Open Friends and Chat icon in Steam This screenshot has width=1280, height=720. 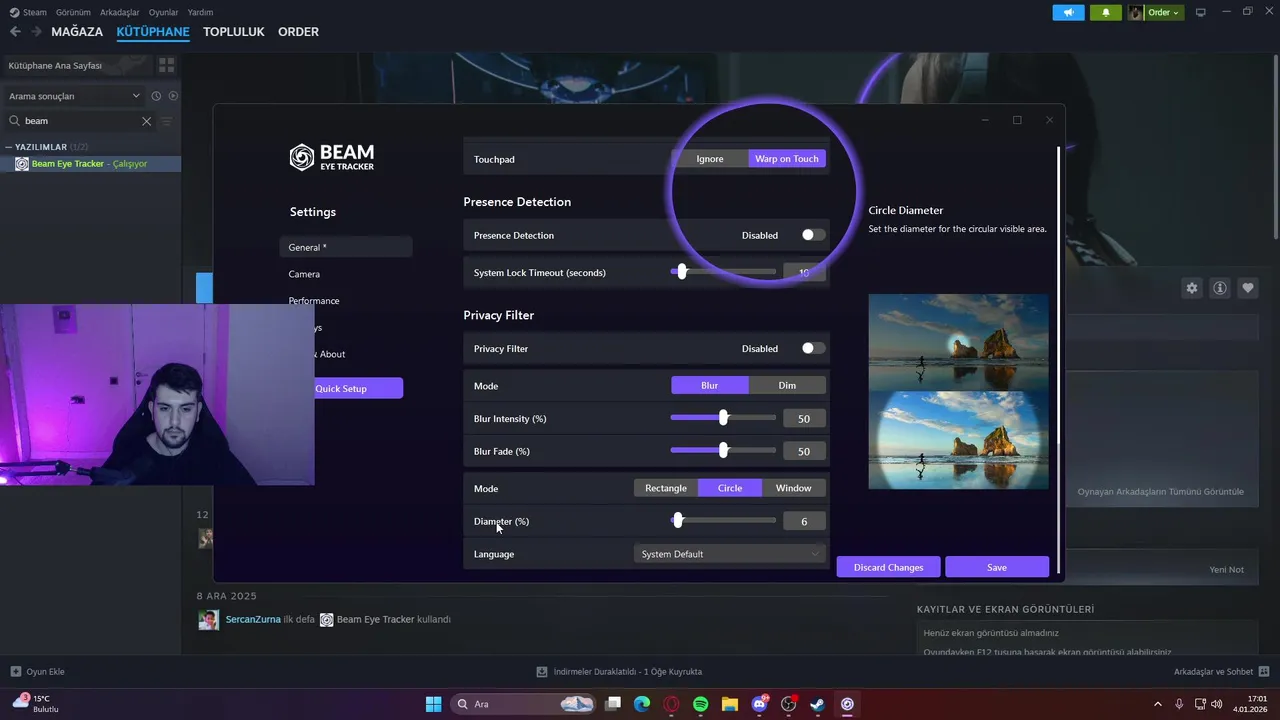(1264, 672)
